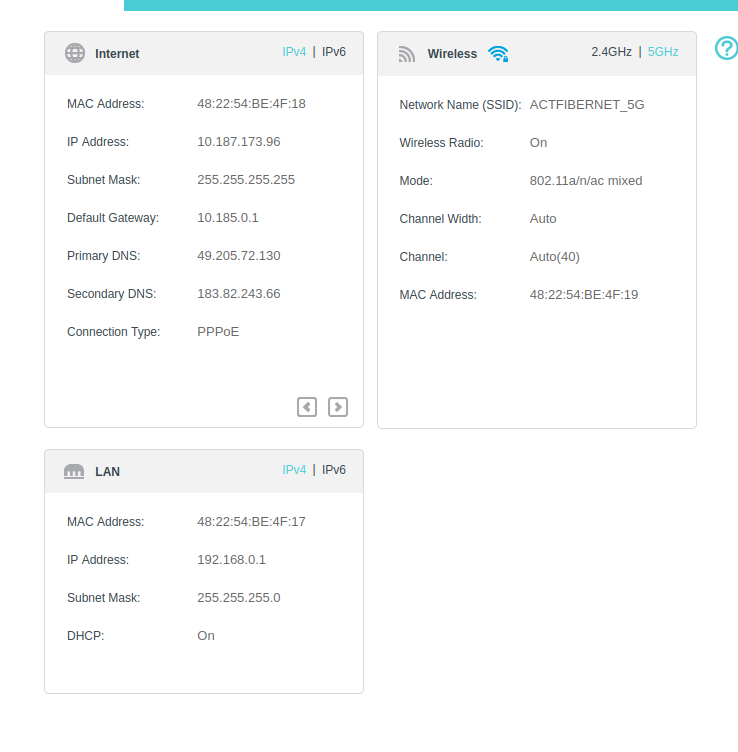Click the blue secured Wi-Fi icon
This screenshot has width=738, height=752.
click(498, 54)
